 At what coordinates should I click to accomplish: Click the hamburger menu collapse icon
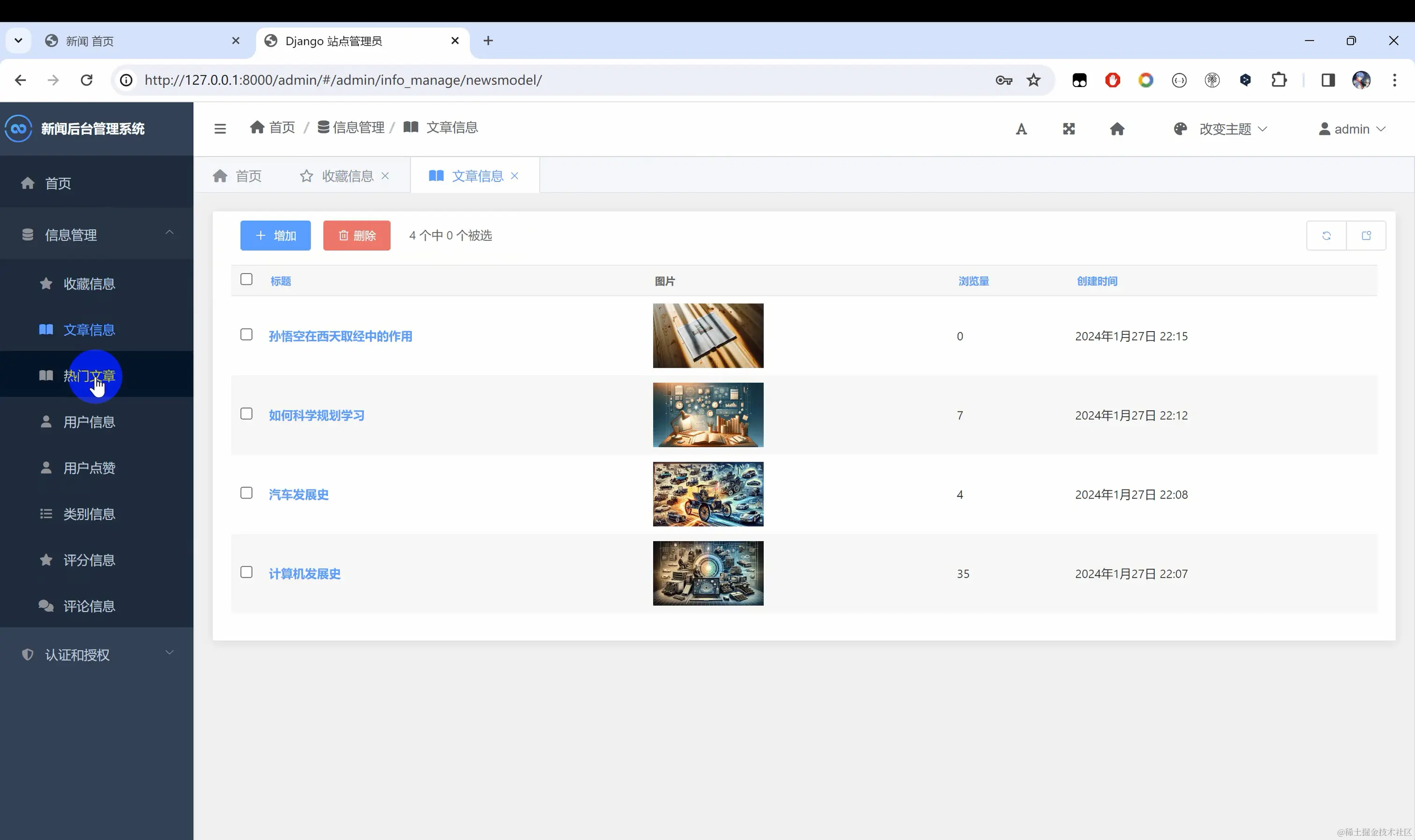(220, 129)
